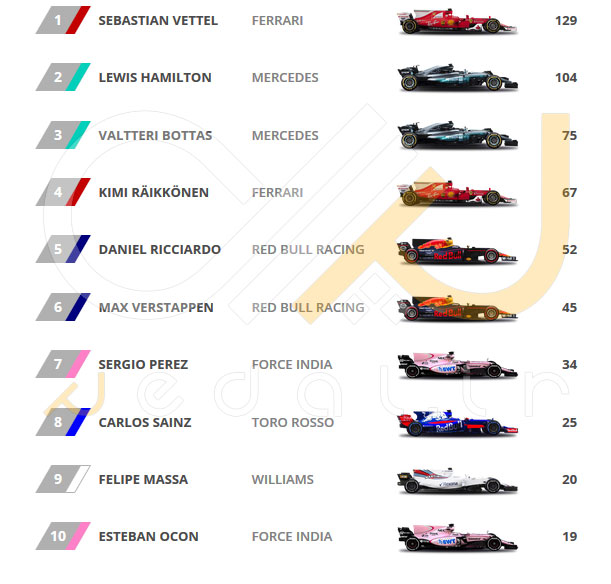611x584 pixels.
Task: Click Vettel's 129 points total
Action: click(x=566, y=21)
